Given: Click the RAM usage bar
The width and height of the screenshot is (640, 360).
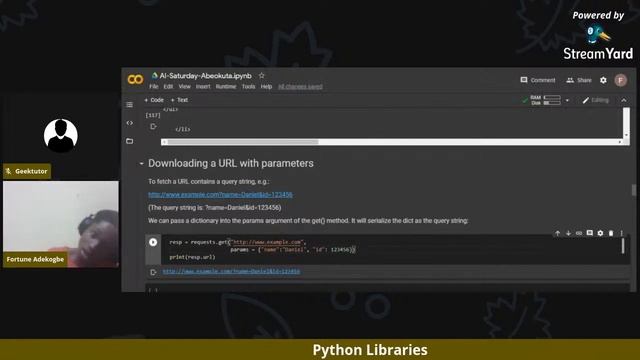Looking at the screenshot, I should pyautogui.click(x=552, y=98).
